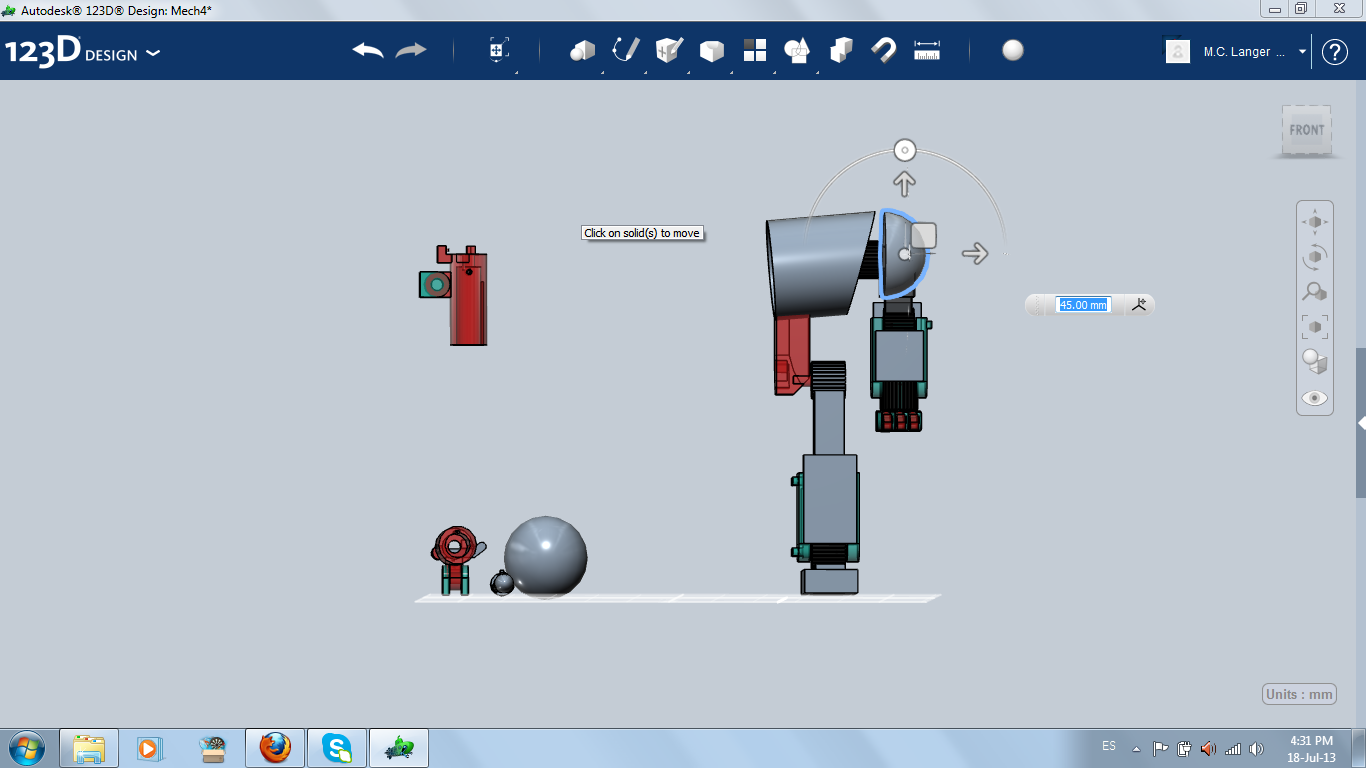The width and height of the screenshot is (1366, 768).
Task: Undo the last action
Action: coord(368,50)
